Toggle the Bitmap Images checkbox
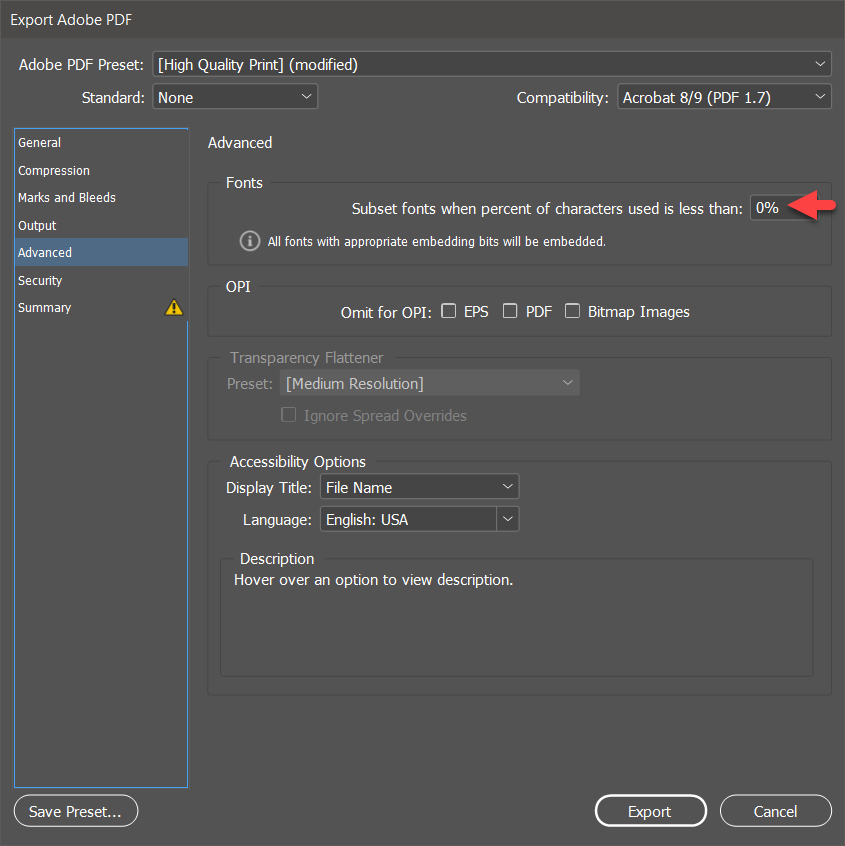845x846 pixels. point(573,311)
